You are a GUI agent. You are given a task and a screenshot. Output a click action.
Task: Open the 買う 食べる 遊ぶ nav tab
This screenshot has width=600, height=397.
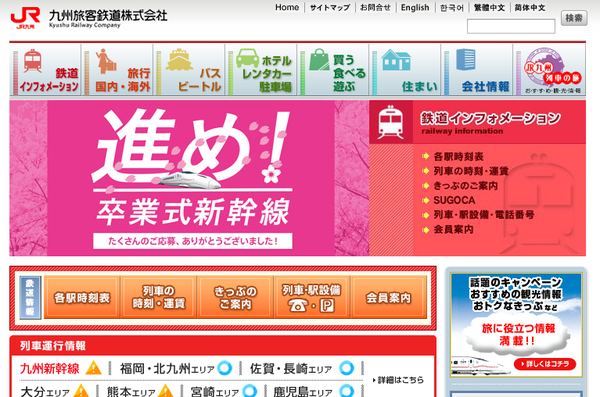pyautogui.click(x=333, y=70)
